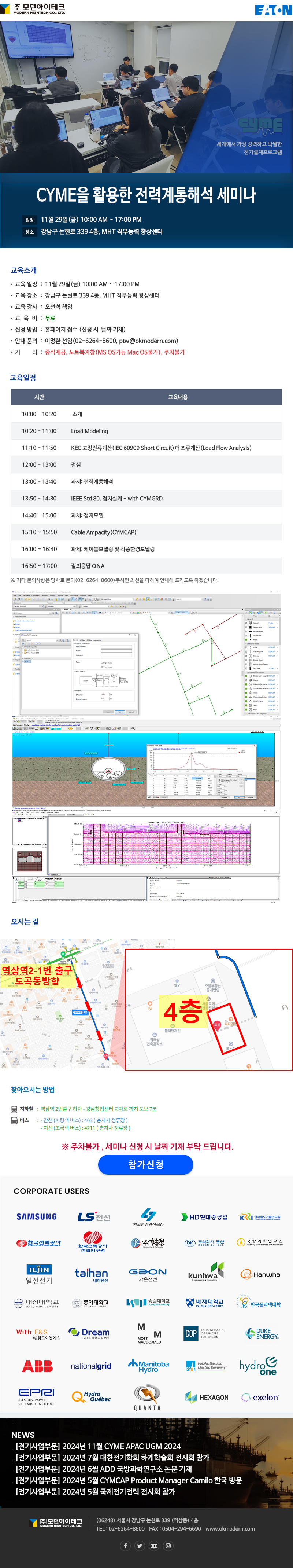Click the Cable Ampacity (CYMCAP) schedule row
Image resolution: width=293 pixels, height=1568 pixels.
pyautogui.click(x=146, y=532)
